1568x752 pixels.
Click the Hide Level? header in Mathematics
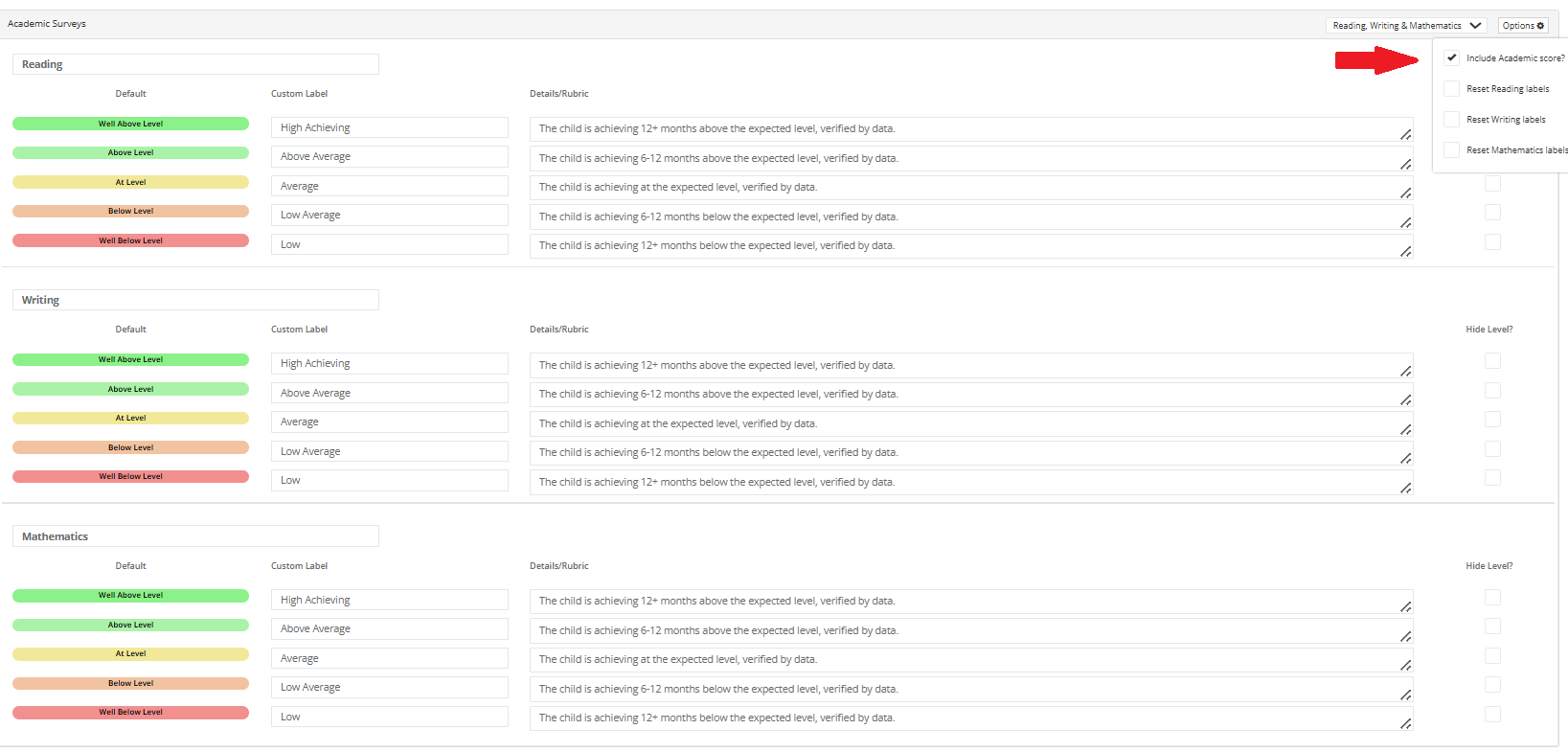[x=1489, y=566]
